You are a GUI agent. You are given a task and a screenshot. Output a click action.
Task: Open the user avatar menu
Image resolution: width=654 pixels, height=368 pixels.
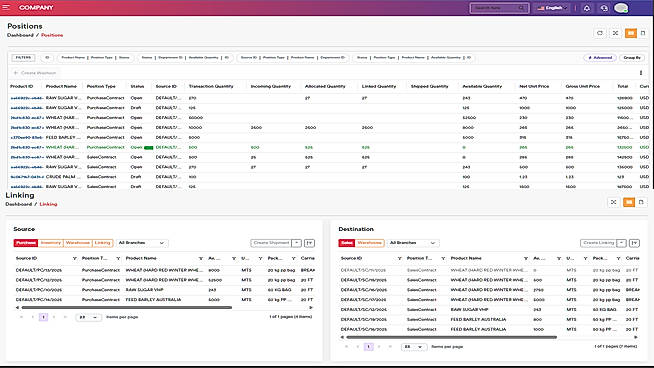[x=621, y=8]
